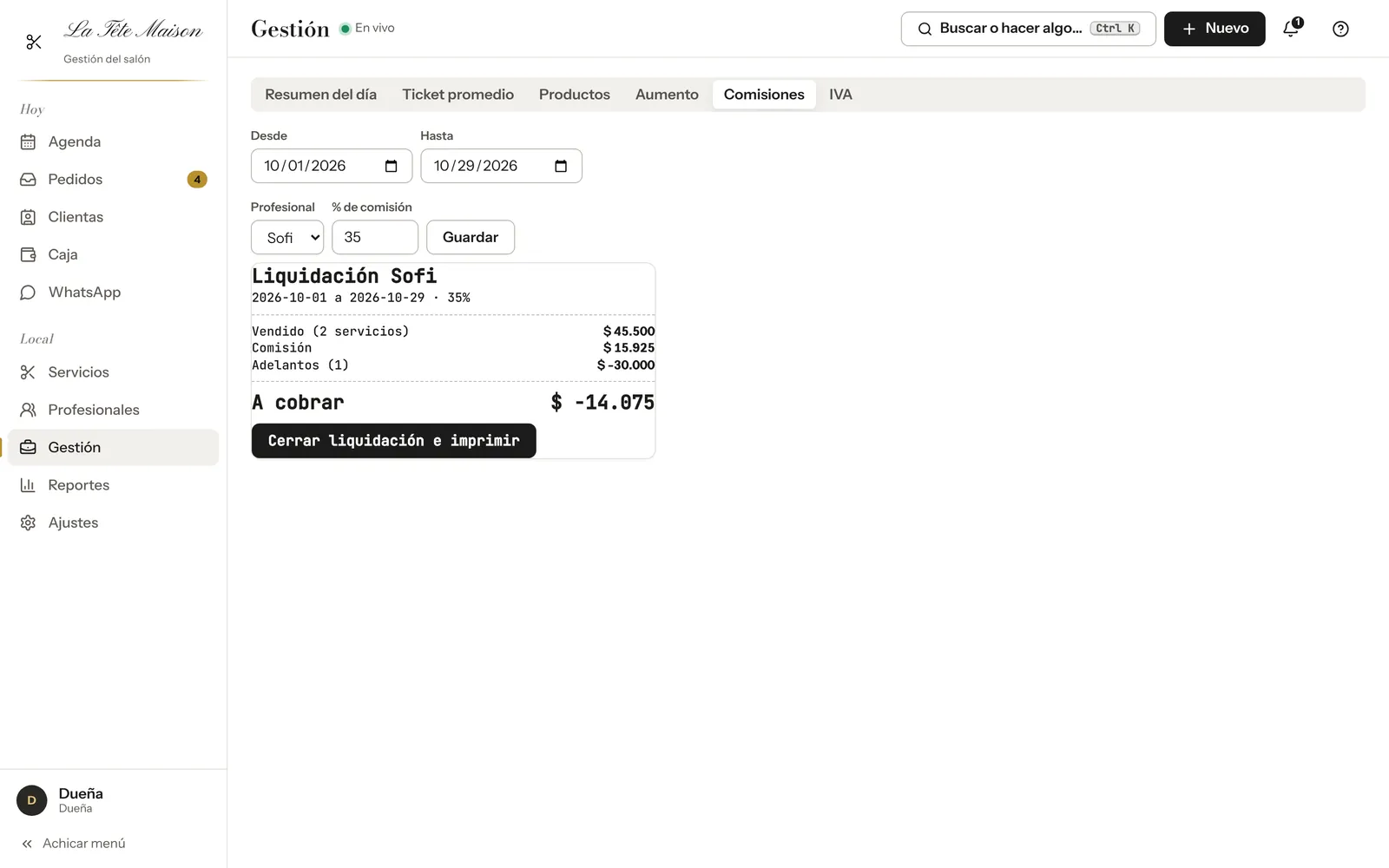Focus the commission percentage field
This screenshot has width=1389, height=868.
click(x=375, y=237)
